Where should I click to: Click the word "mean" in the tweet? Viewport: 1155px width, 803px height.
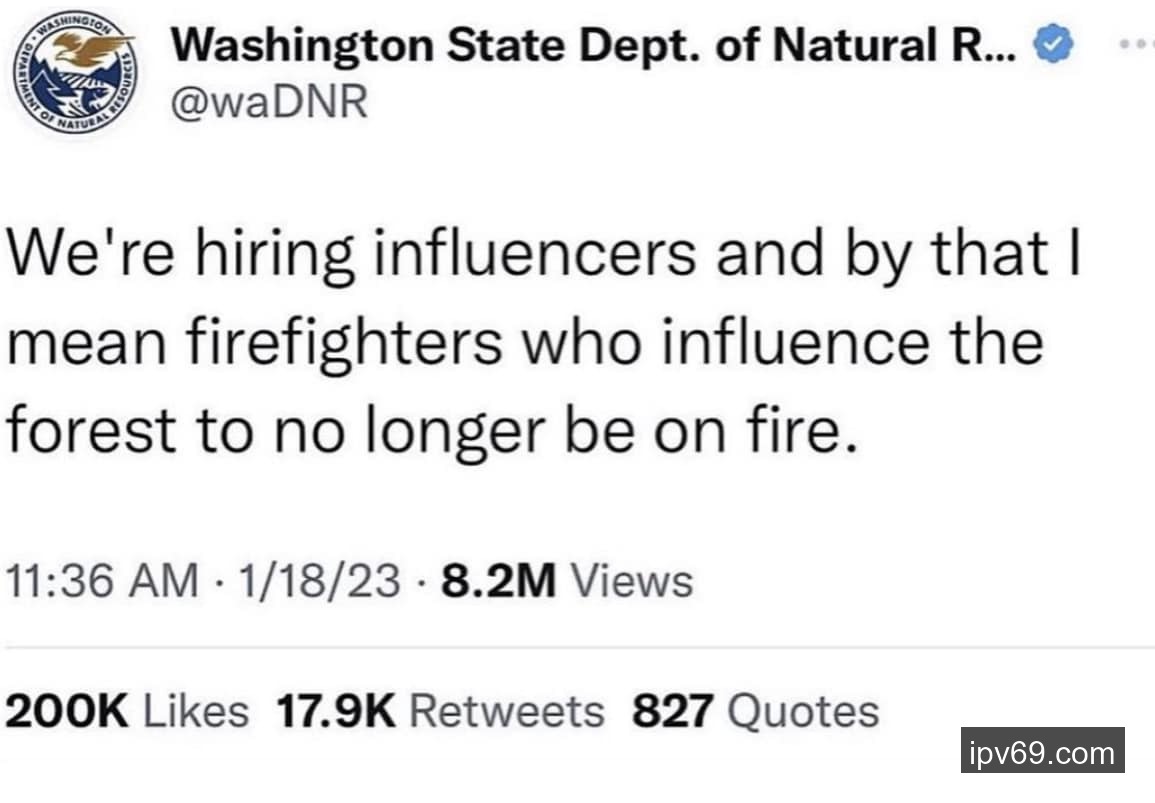point(78,342)
